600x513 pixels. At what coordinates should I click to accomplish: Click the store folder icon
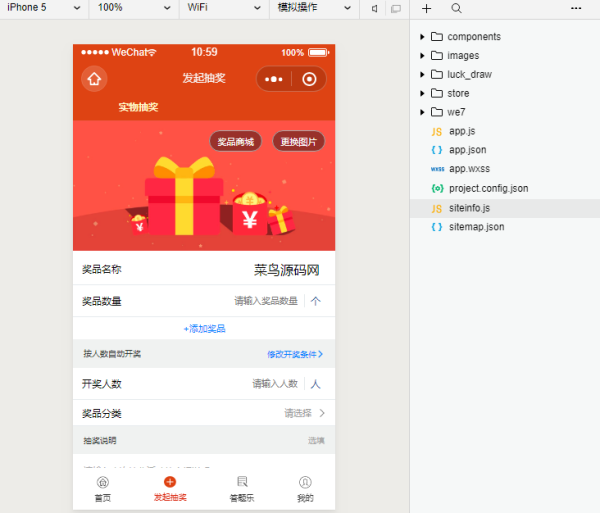pyautogui.click(x=437, y=93)
